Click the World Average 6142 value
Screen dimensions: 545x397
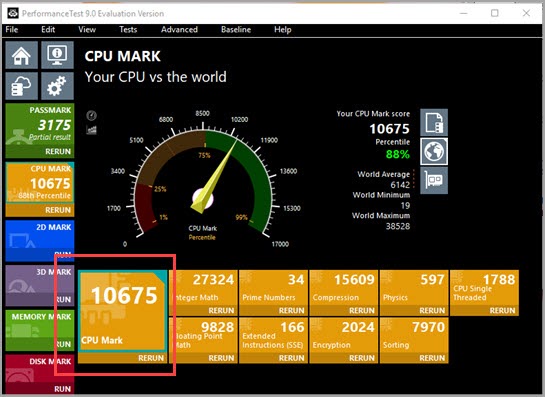(400, 185)
